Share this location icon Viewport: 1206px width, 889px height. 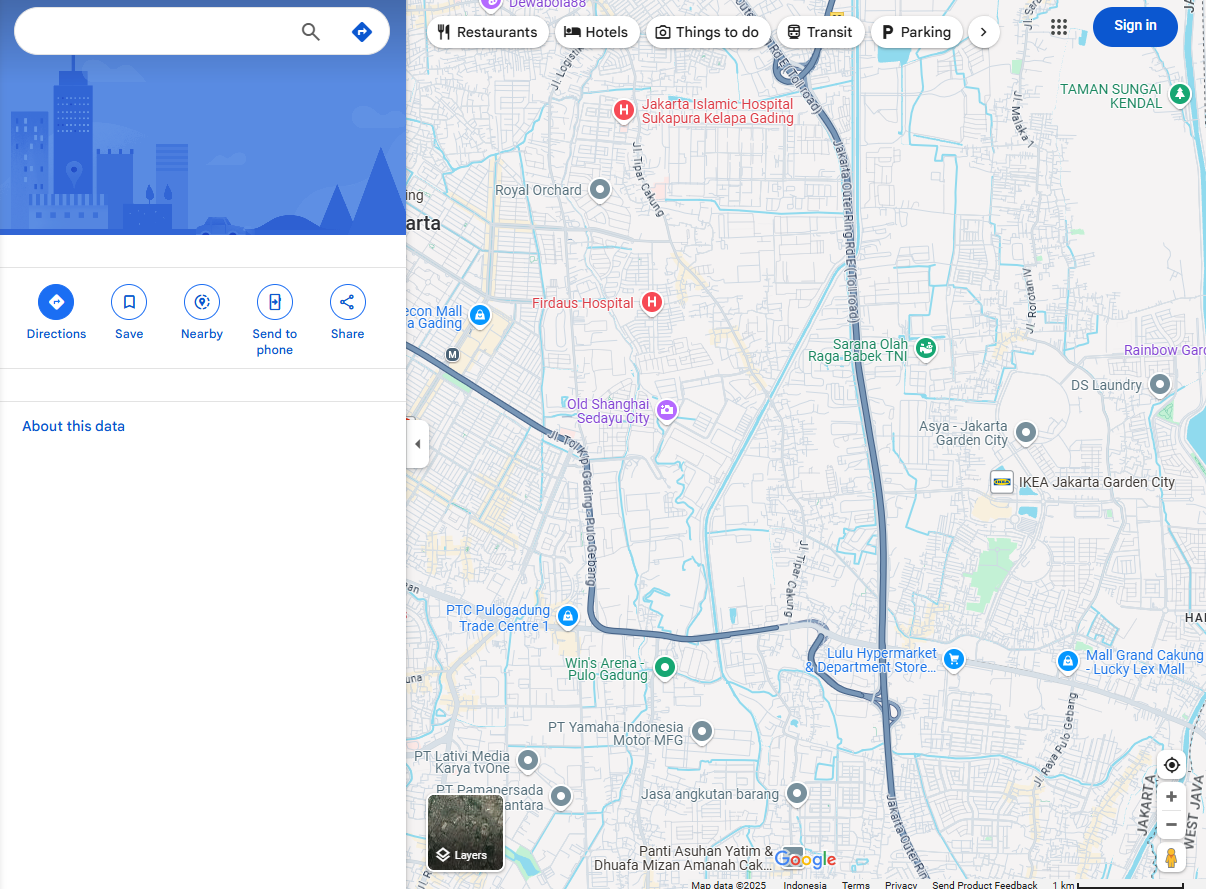click(x=348, y=302)
